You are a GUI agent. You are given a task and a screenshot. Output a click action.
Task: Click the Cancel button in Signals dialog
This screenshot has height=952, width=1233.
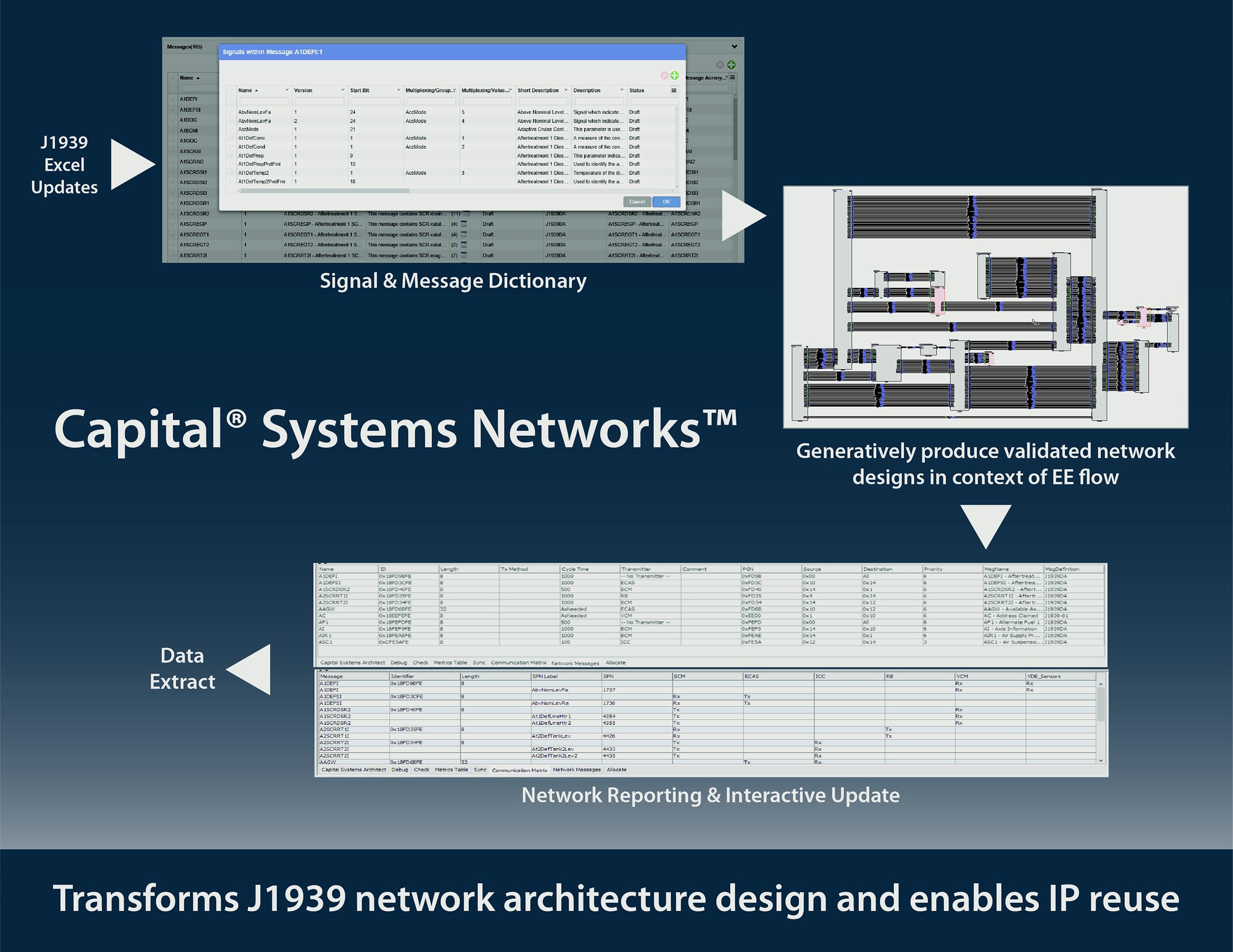pyautogui.click(x=636, y=202)
